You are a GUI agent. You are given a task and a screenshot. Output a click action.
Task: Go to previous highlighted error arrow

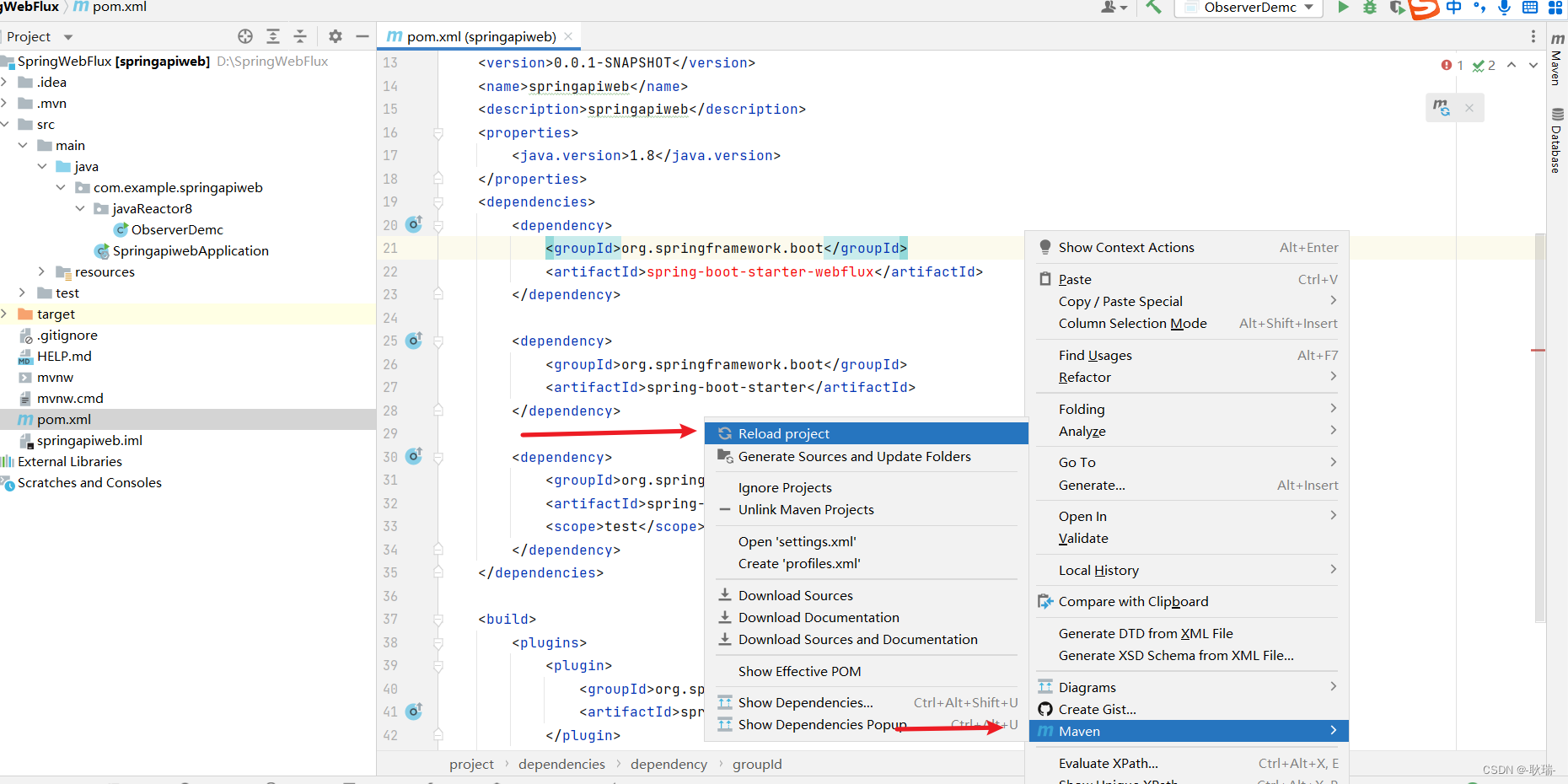point(1512,65)
